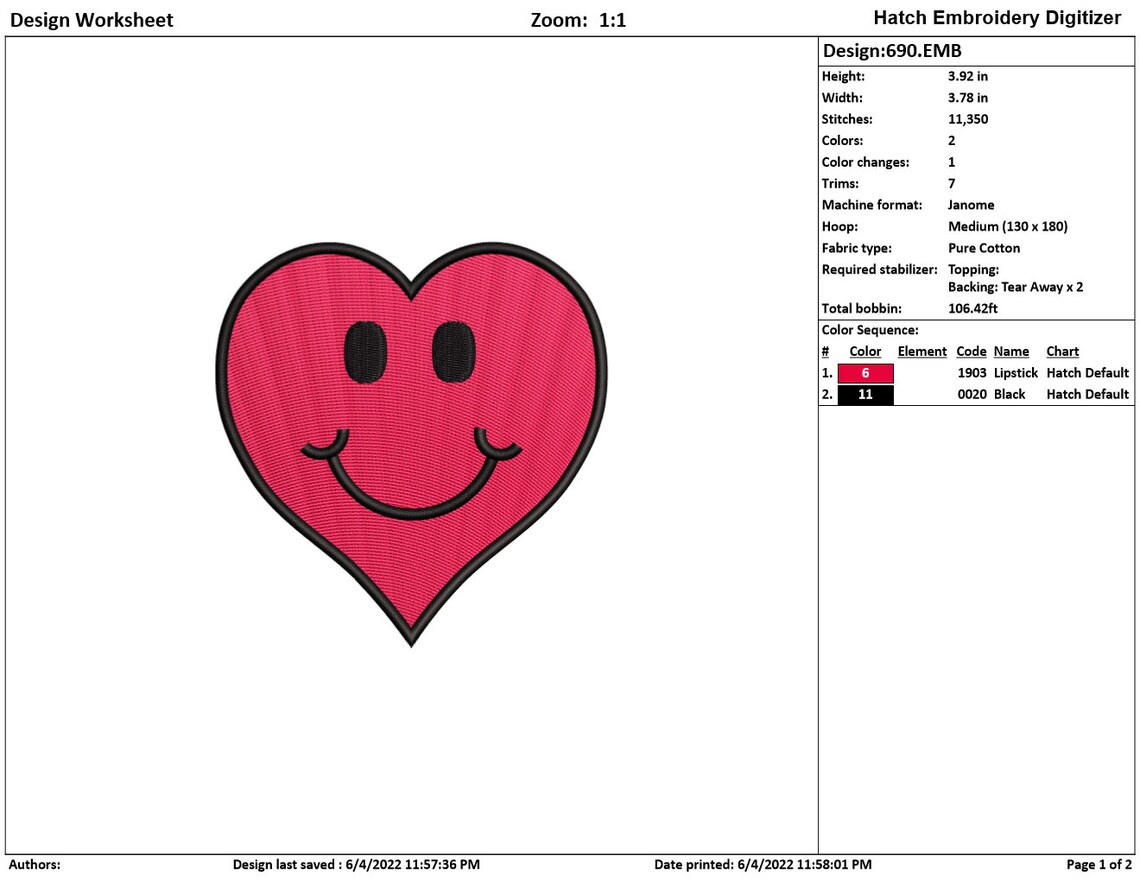The height and width of the screenshot is (881, 1140).
Task: Select the Stitches count 11,350
Action: click(x=968, y=119)
